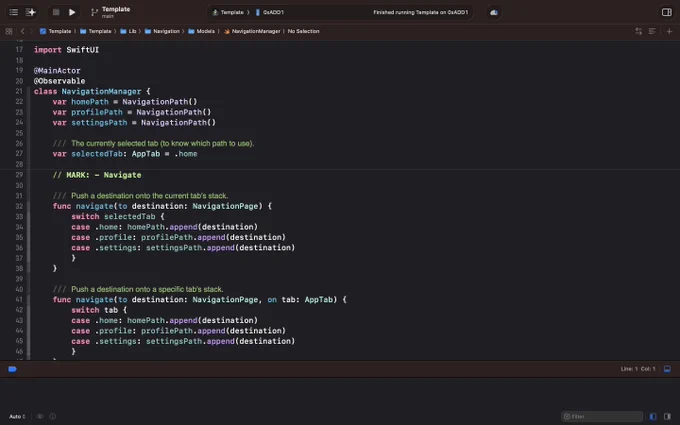The height and width of the screenshot is (425, 680).
Task: Click the @MainActor attribute
Action: (57, 71)
